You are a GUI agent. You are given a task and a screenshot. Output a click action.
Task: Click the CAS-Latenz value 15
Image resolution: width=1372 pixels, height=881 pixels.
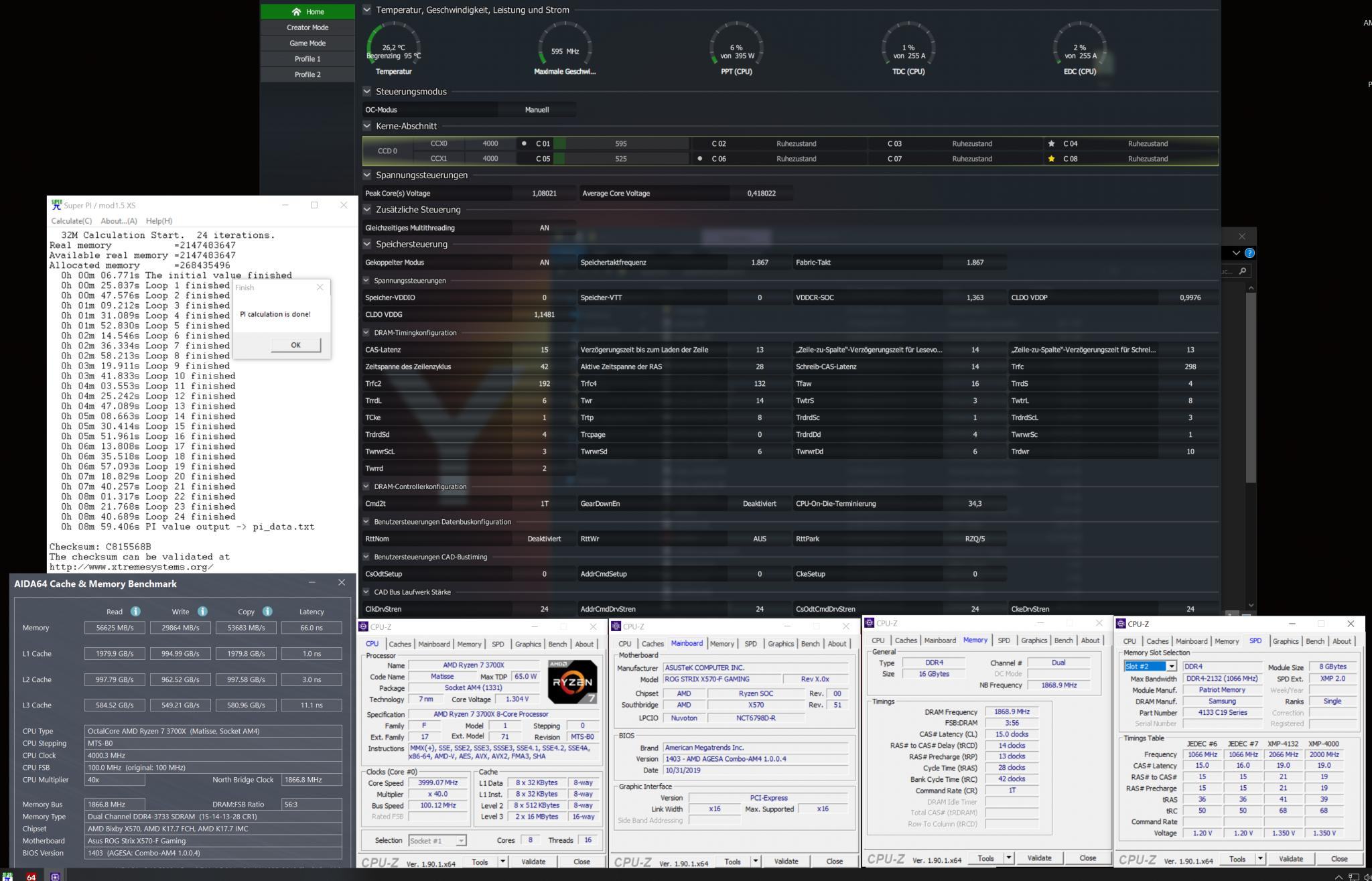pyautogui.click(x=544, y=350)
